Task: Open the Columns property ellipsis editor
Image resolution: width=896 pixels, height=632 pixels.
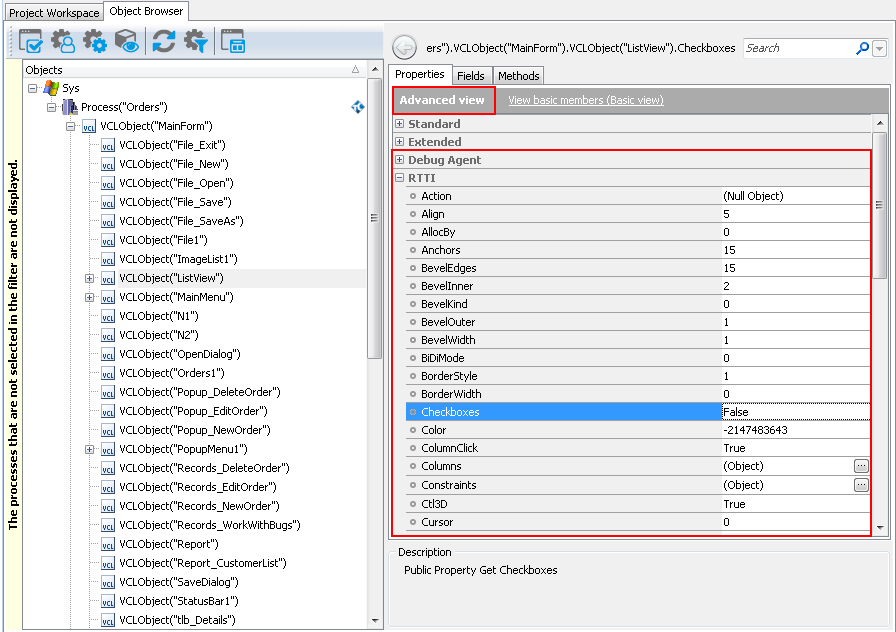Action: (861, 465)
